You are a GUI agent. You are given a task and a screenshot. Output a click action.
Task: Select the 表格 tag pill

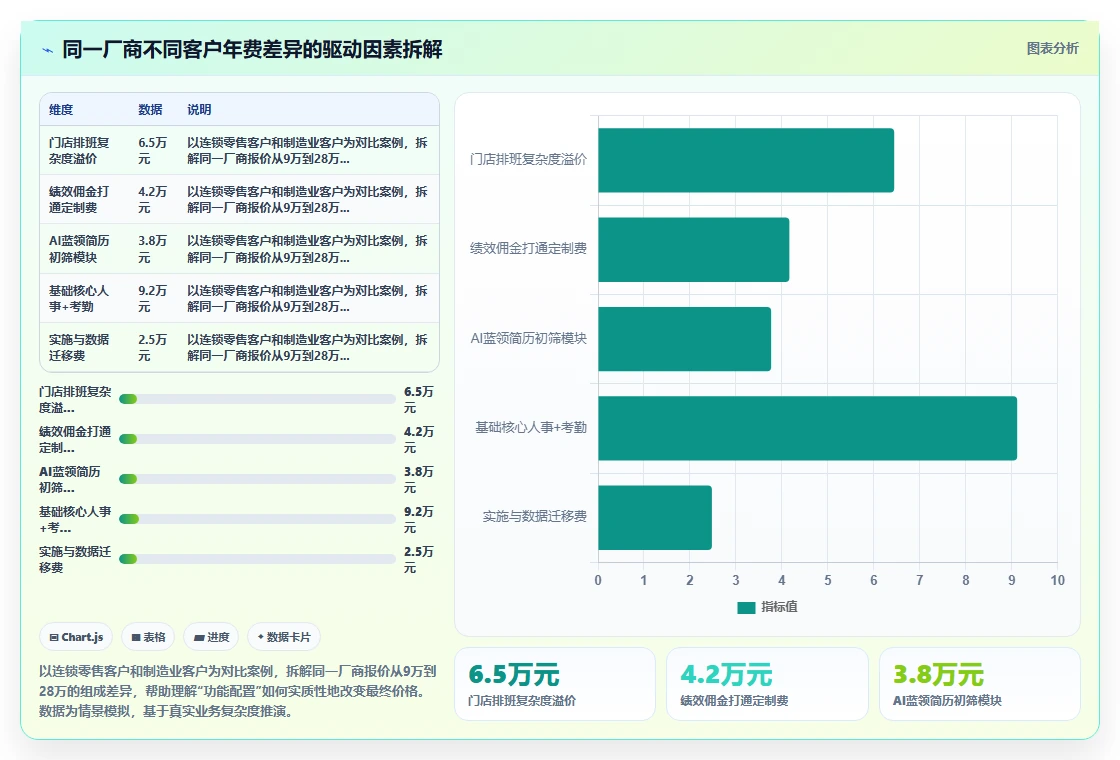pos(149,637)
